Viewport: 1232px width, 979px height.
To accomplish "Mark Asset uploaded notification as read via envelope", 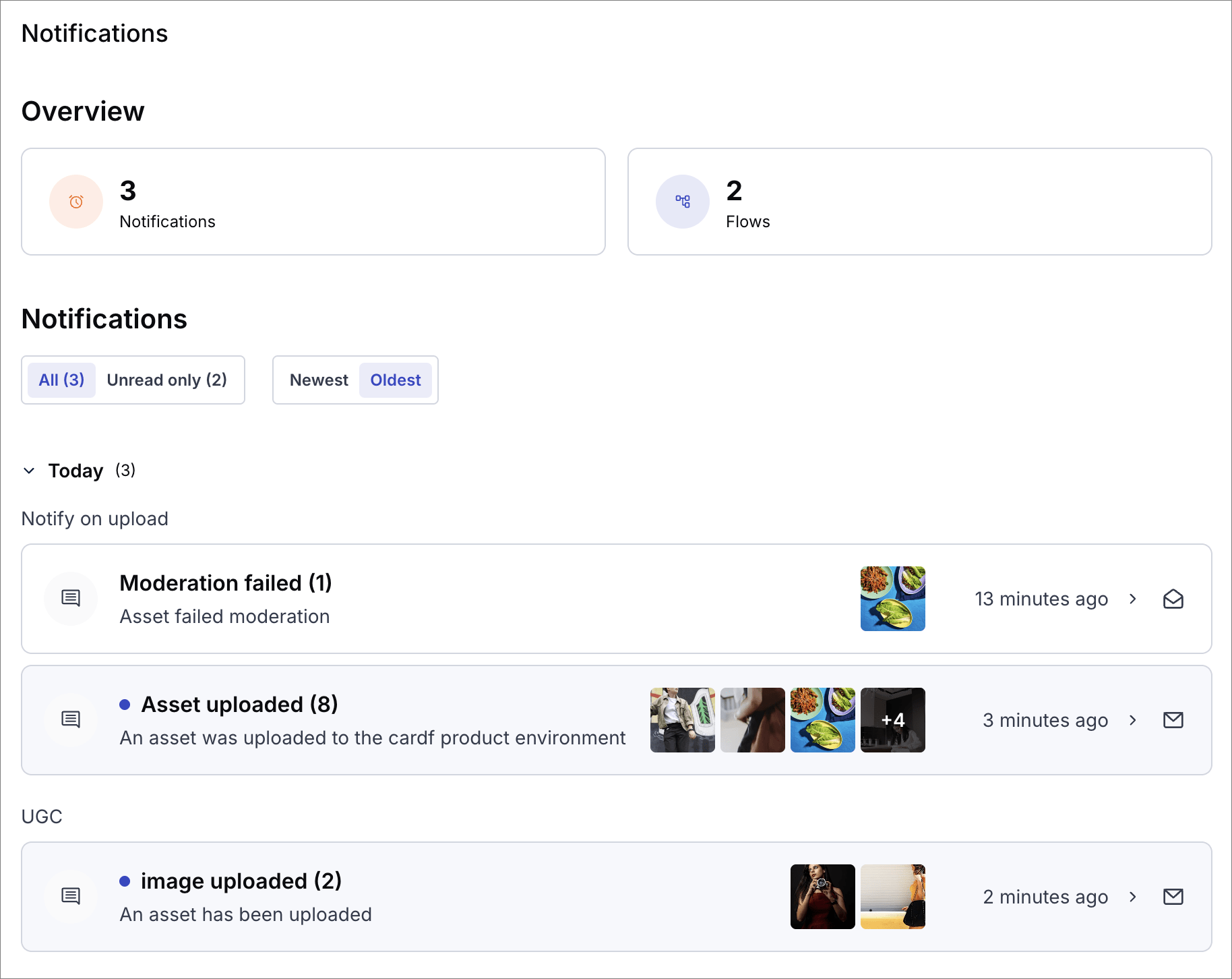I will click(1173, 720).
